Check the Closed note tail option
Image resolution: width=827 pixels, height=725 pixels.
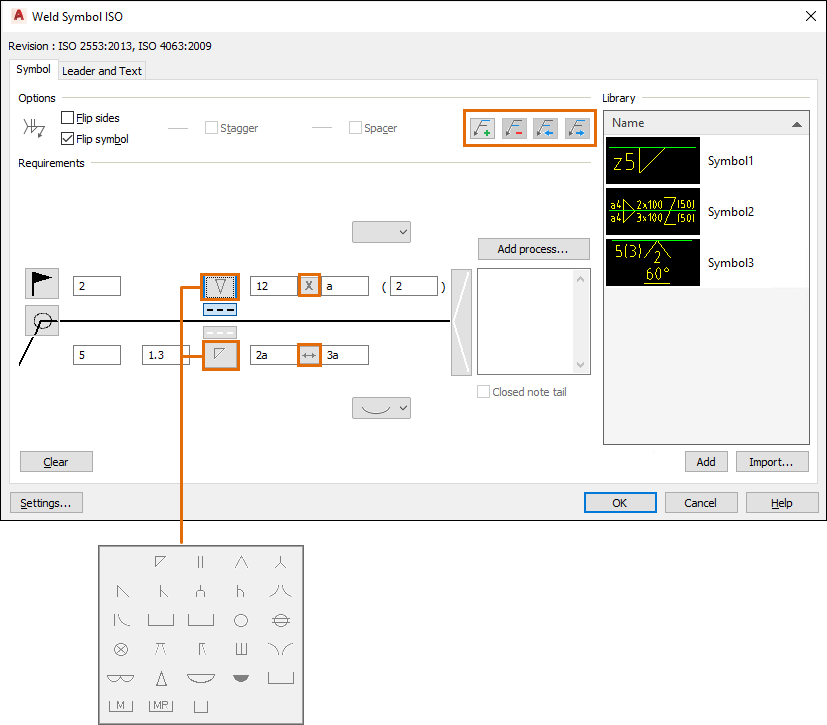(483, 391)
